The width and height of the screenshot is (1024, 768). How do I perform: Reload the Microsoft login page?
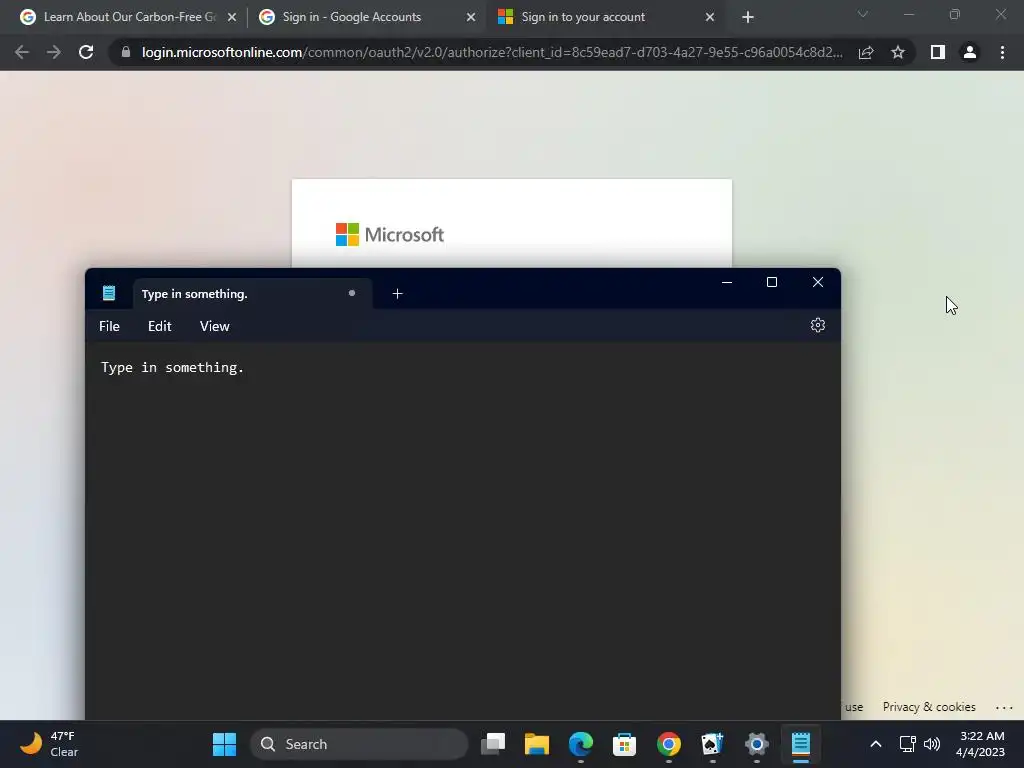click(86, 52)
